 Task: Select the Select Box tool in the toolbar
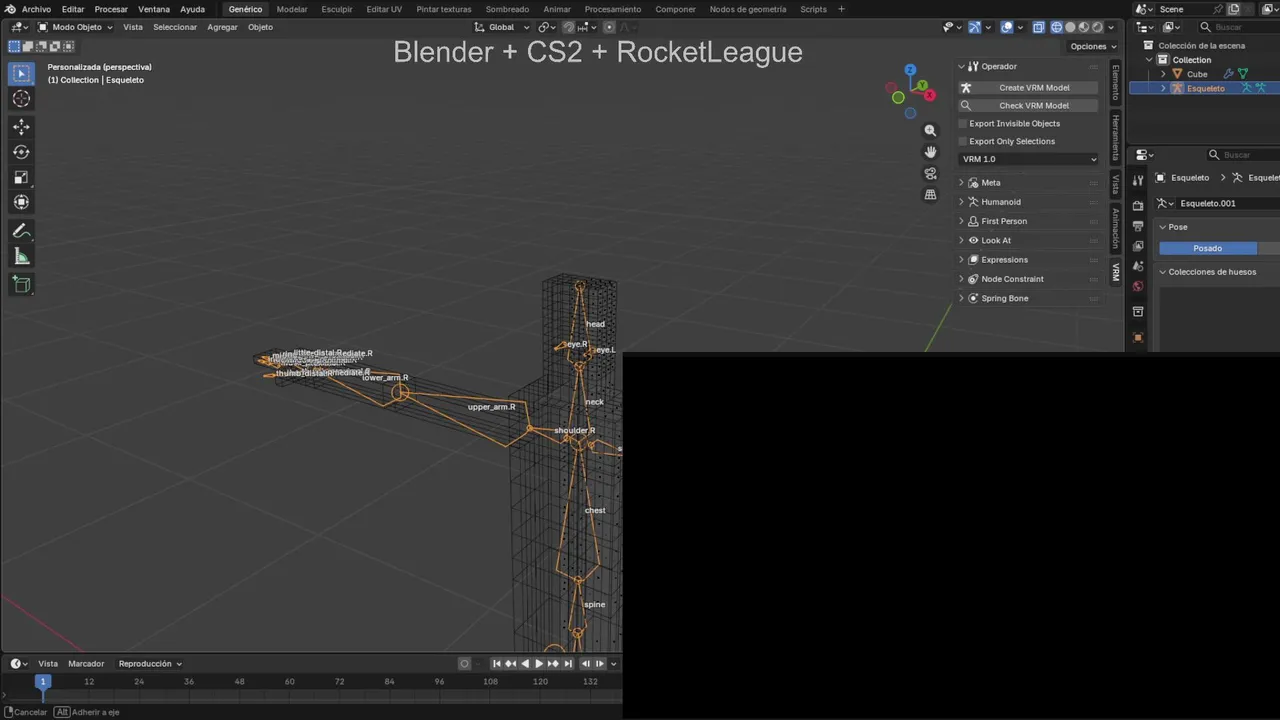pos(21,73)
